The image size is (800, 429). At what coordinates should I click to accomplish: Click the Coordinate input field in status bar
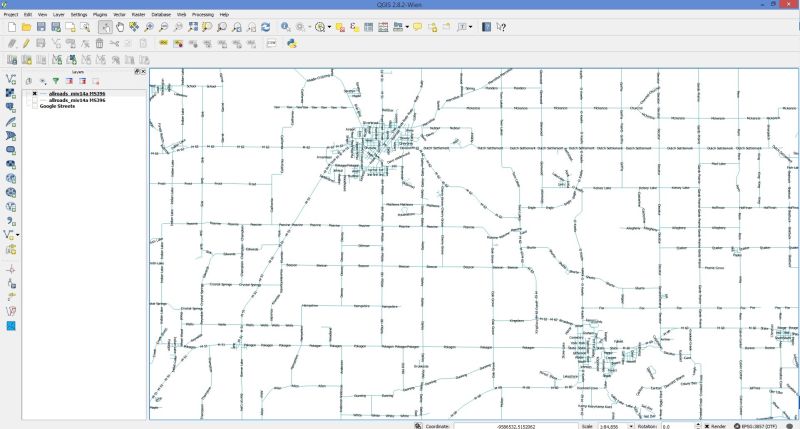click(x=515, y=426)
